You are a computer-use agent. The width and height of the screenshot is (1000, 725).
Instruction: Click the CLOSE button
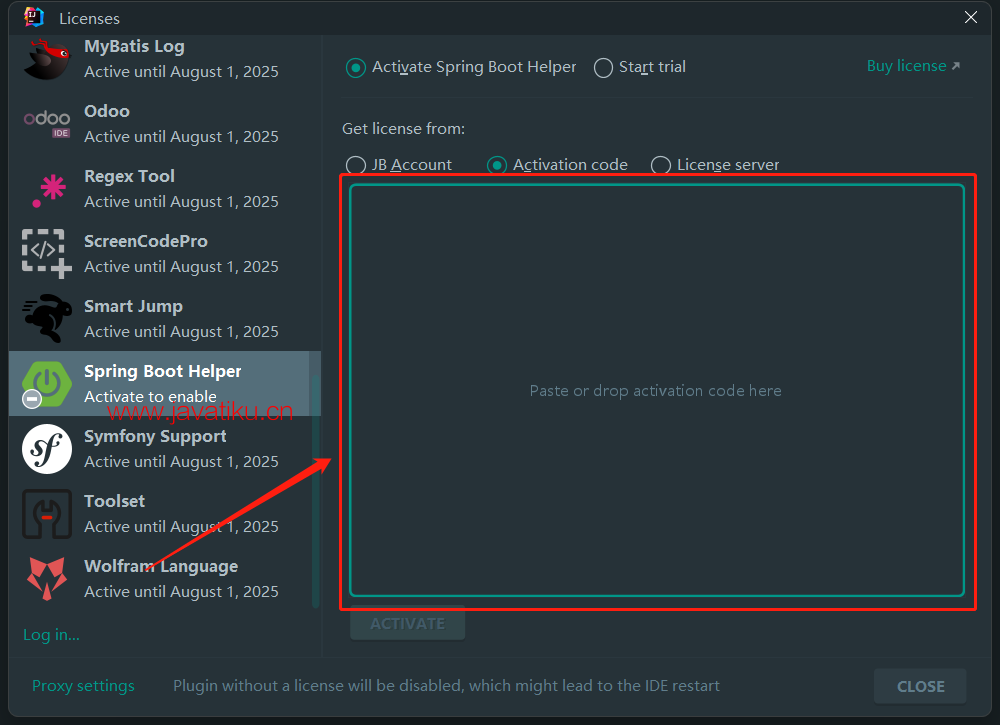(920, 686)
